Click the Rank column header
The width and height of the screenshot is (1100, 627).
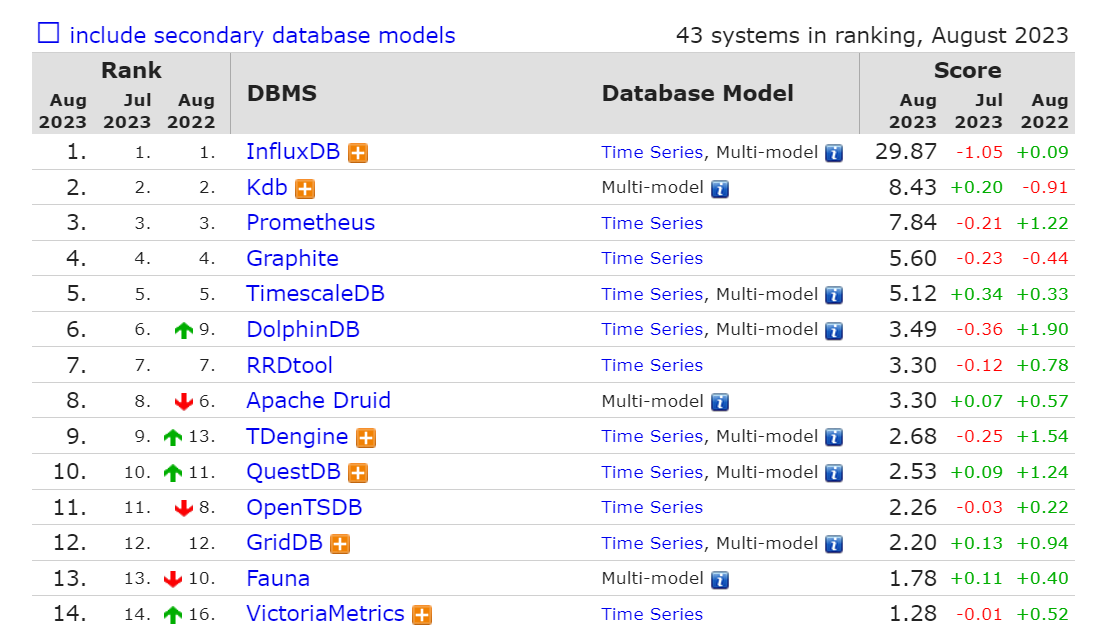tap(131, 70)
